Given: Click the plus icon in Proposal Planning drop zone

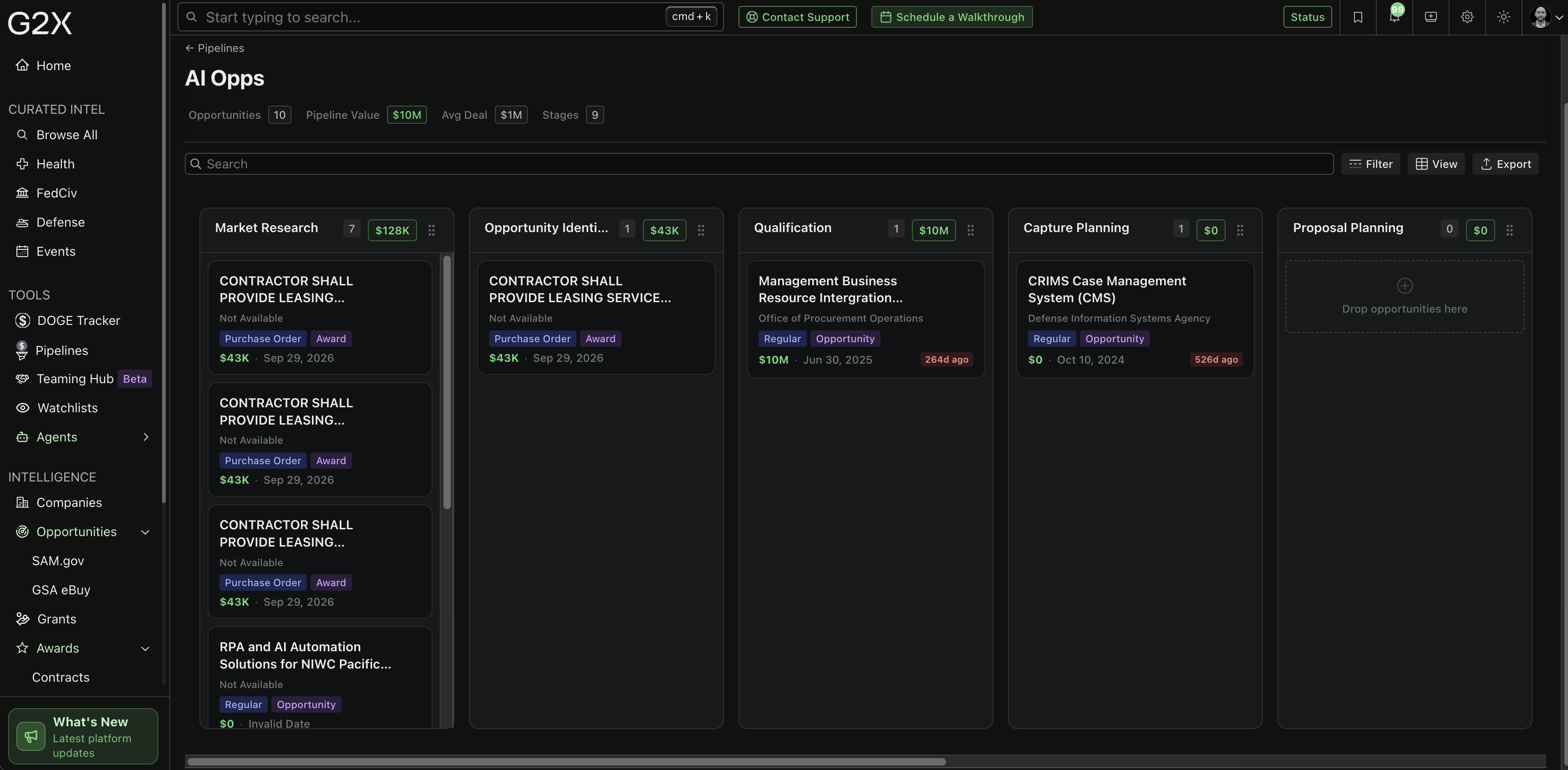Looking at the screenshot, I should (x=1404, y=285).
